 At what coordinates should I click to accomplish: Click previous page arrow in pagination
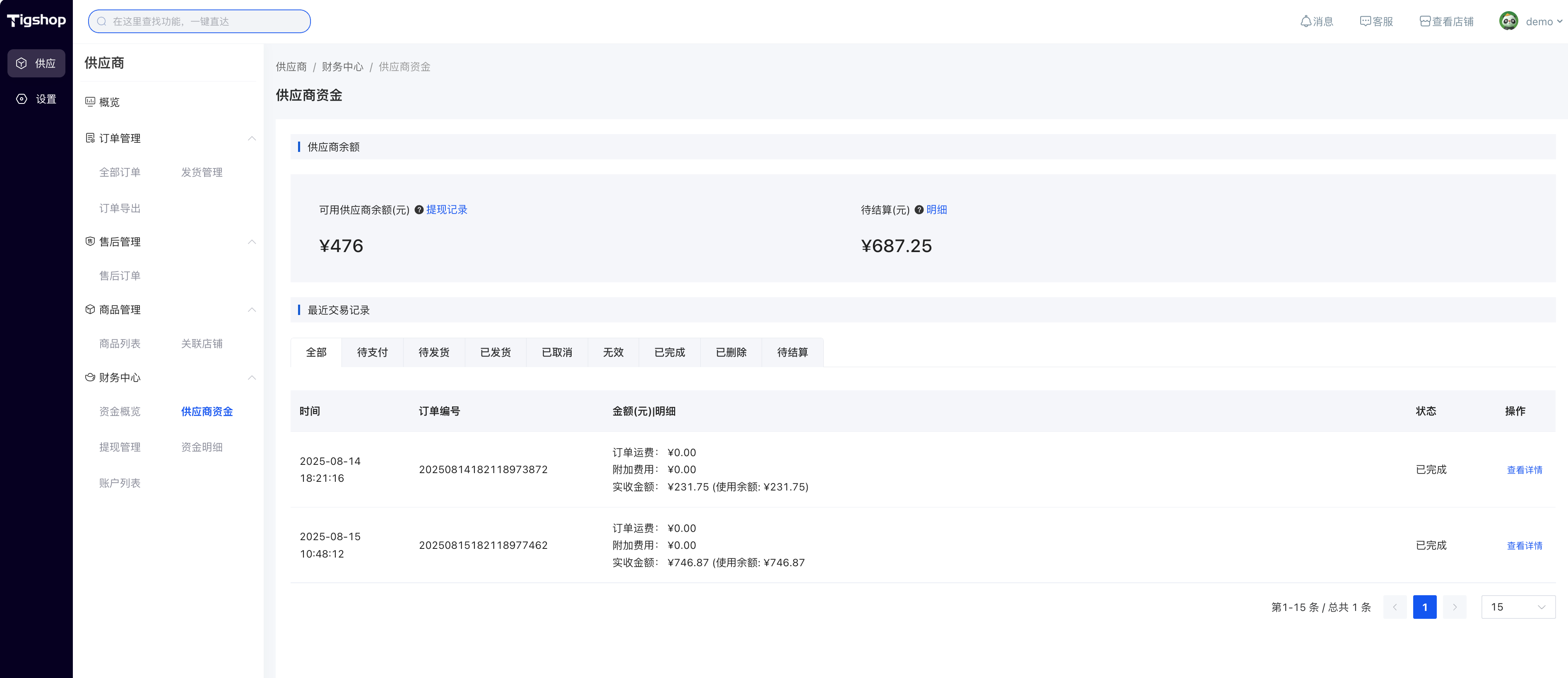1395,607
